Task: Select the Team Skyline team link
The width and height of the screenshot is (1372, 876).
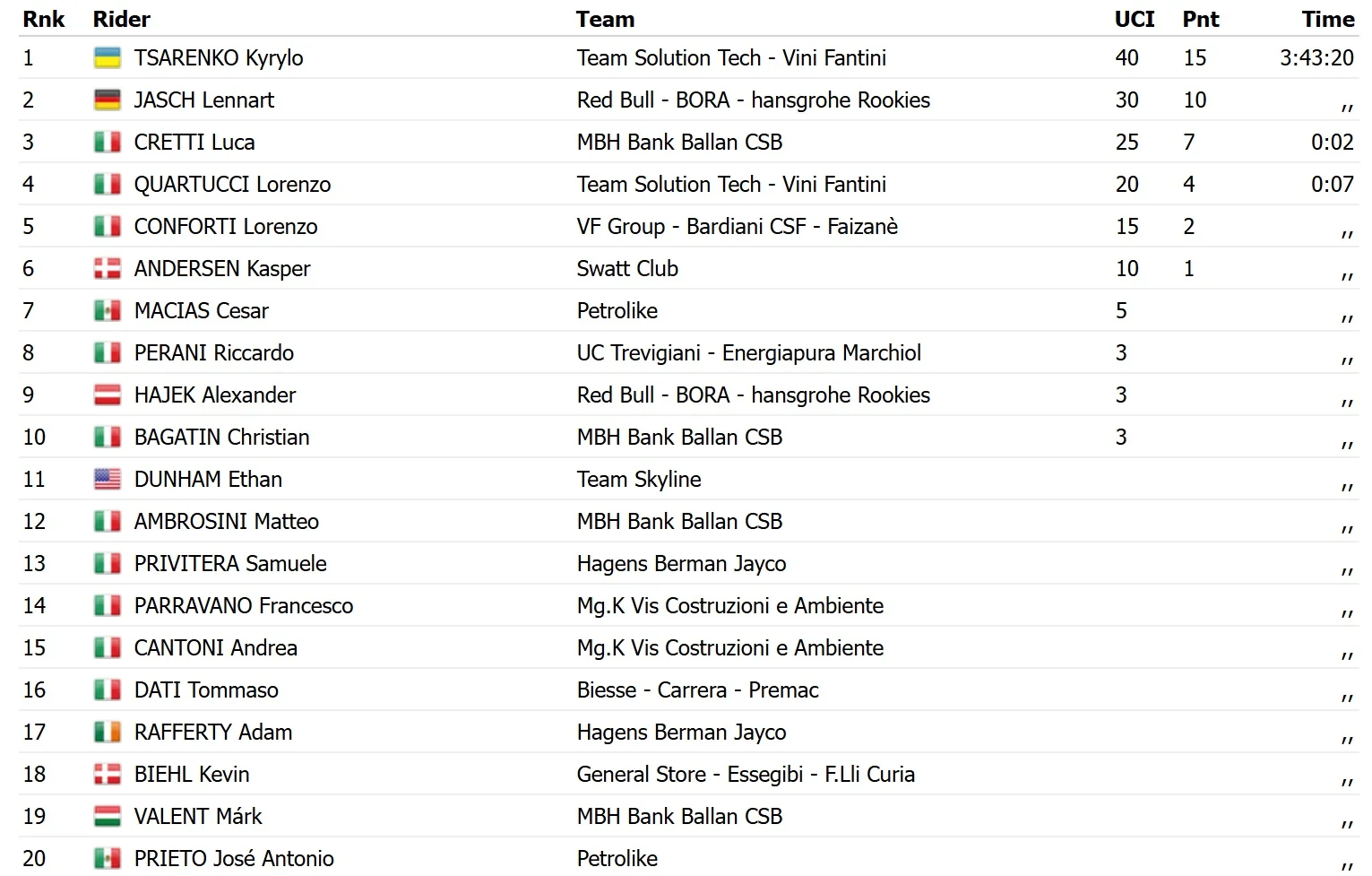Action: click(x=639, y=480)
